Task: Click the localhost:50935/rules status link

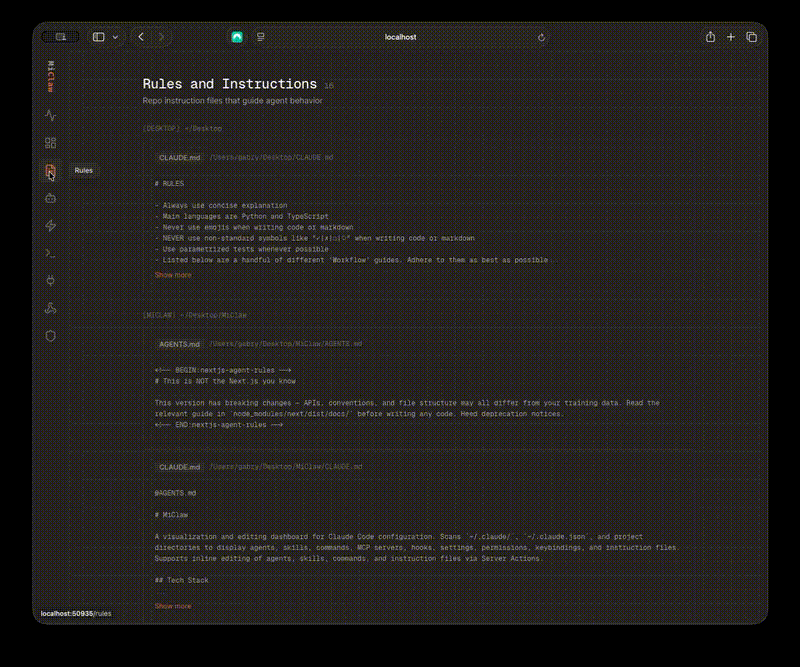Action: click(76, 613)
